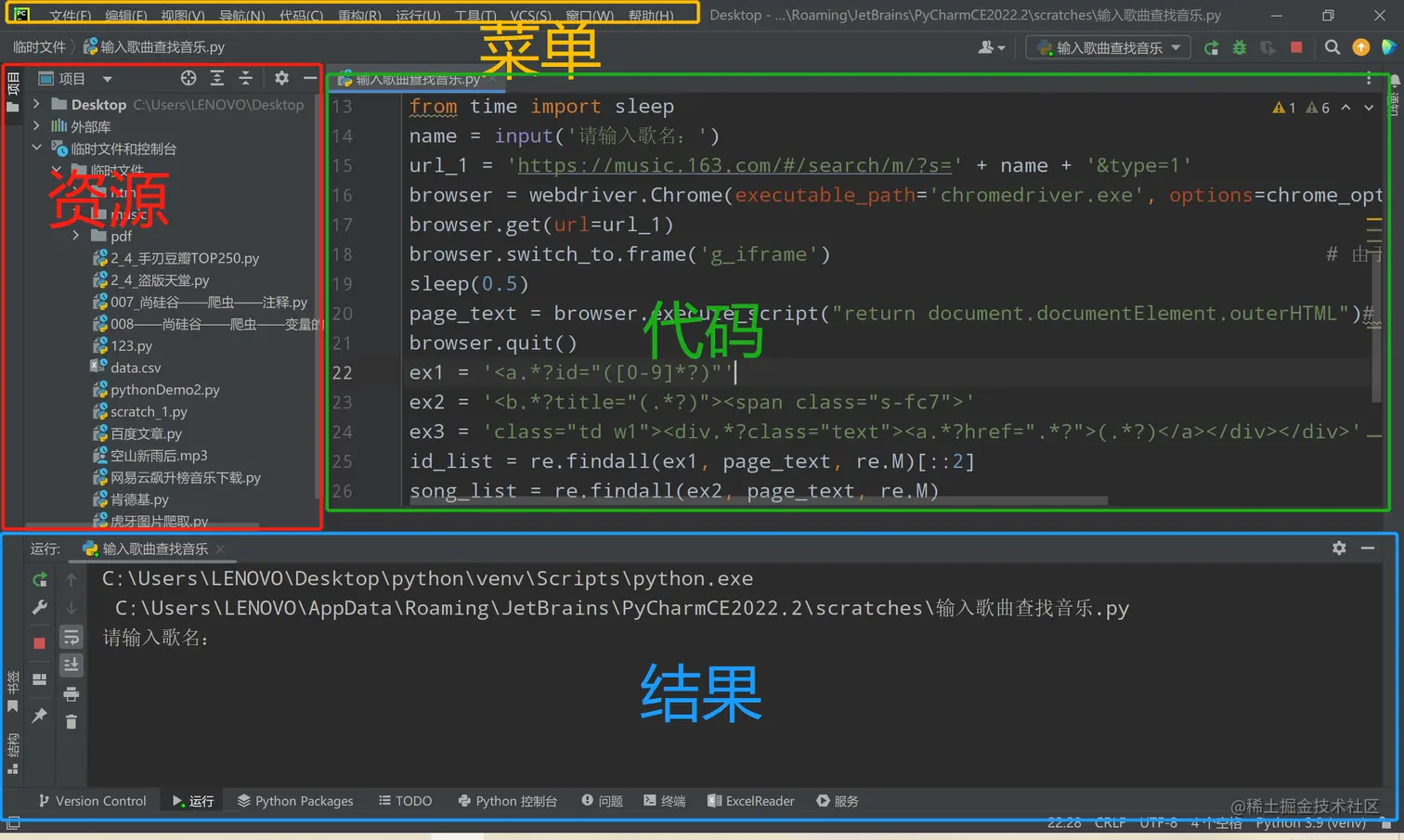Toggle soft-wrap in the Run console
Image resolution: width=1404 pixels, height=840 pixels.
tap(71, 638)
